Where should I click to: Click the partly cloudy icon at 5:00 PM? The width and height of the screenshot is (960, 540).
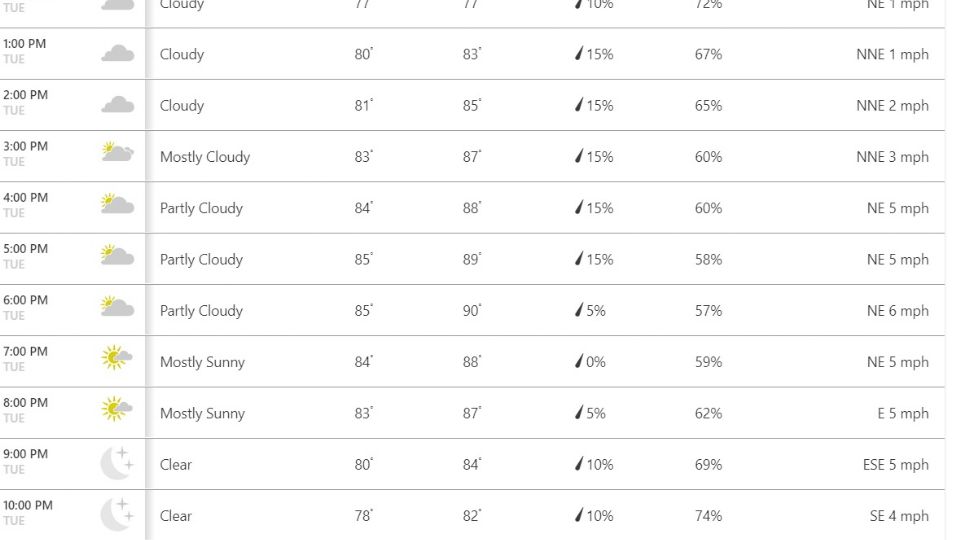[x=118, y=256]
